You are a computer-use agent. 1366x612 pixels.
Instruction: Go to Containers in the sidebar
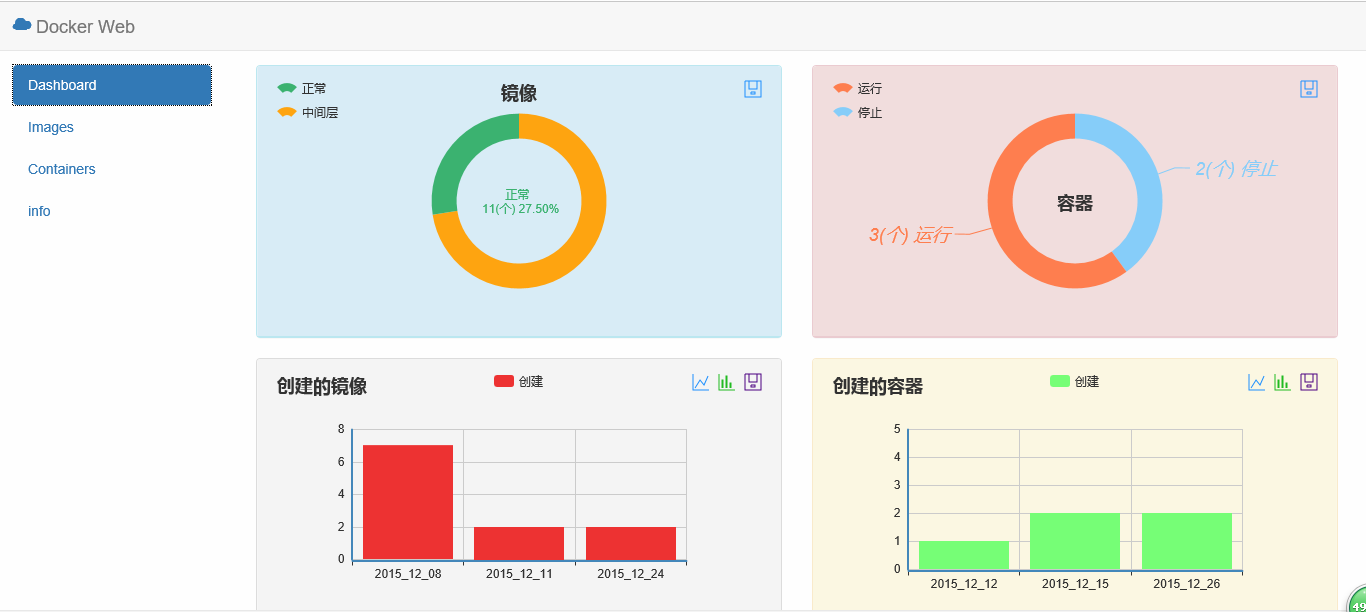[62, 169]
